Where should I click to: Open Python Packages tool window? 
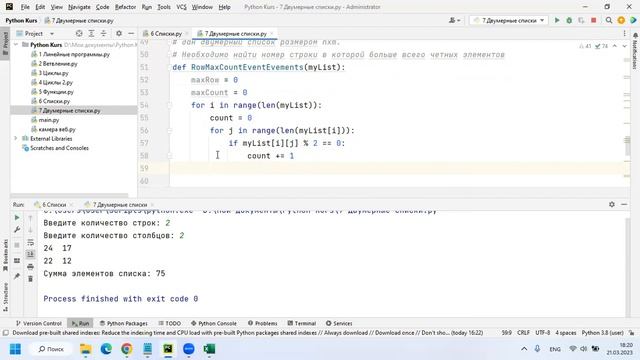124,323
